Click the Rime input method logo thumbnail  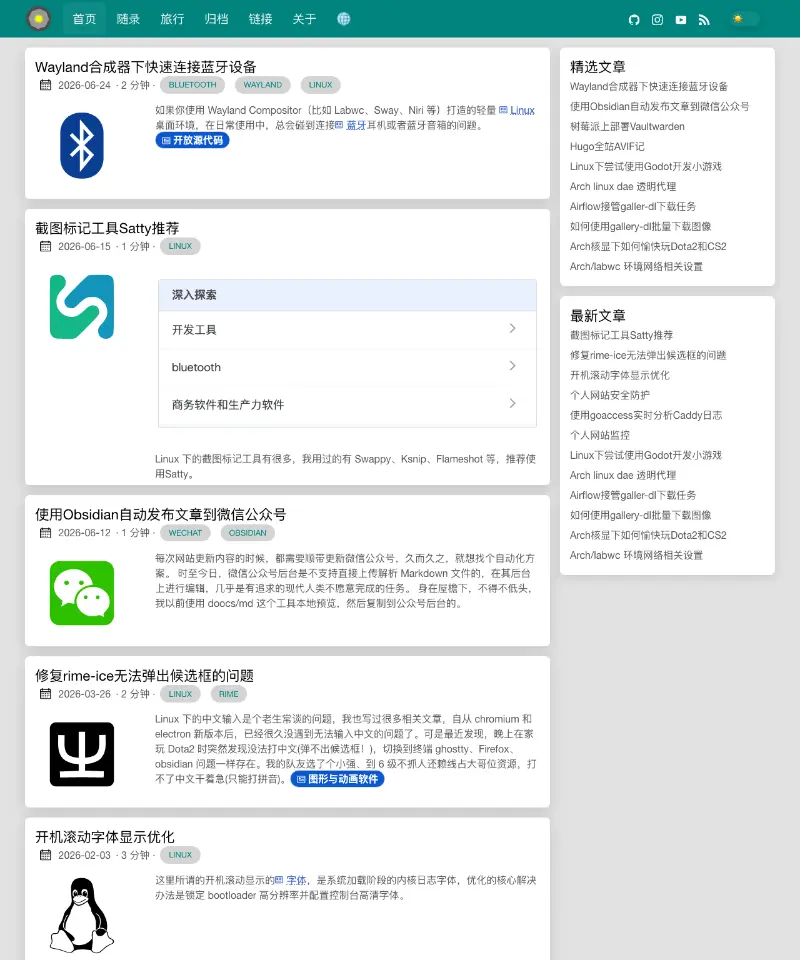[82, 754]
